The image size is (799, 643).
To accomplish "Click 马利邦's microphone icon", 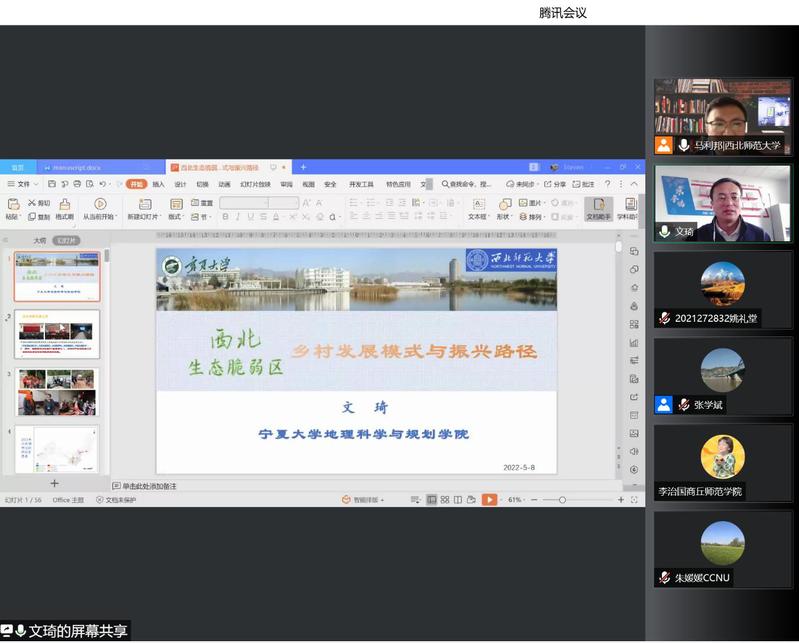I will click(684, 145).
